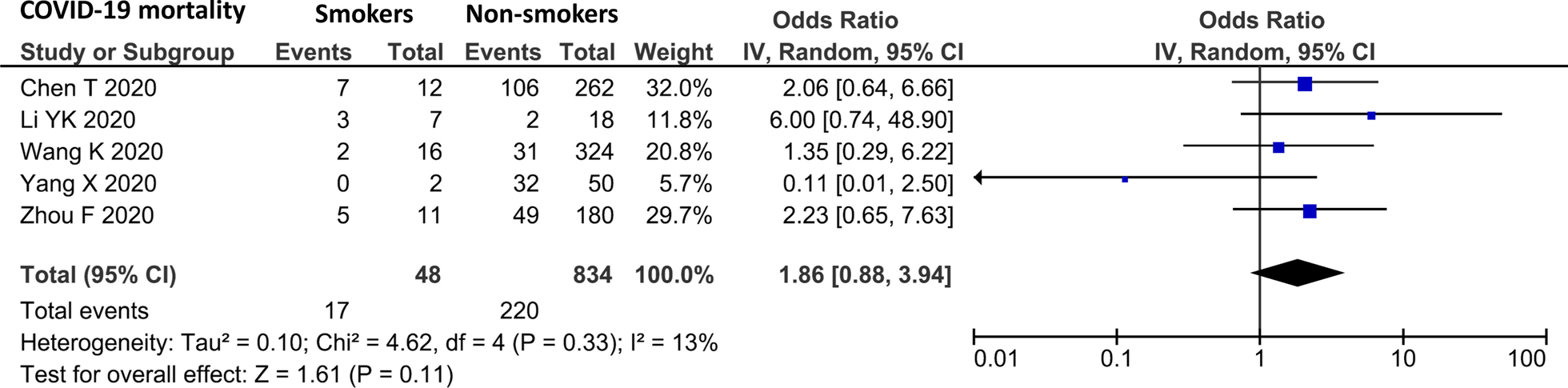
Task: Select the Chen T 2020 study label
Action: click(x=88, y=88)
